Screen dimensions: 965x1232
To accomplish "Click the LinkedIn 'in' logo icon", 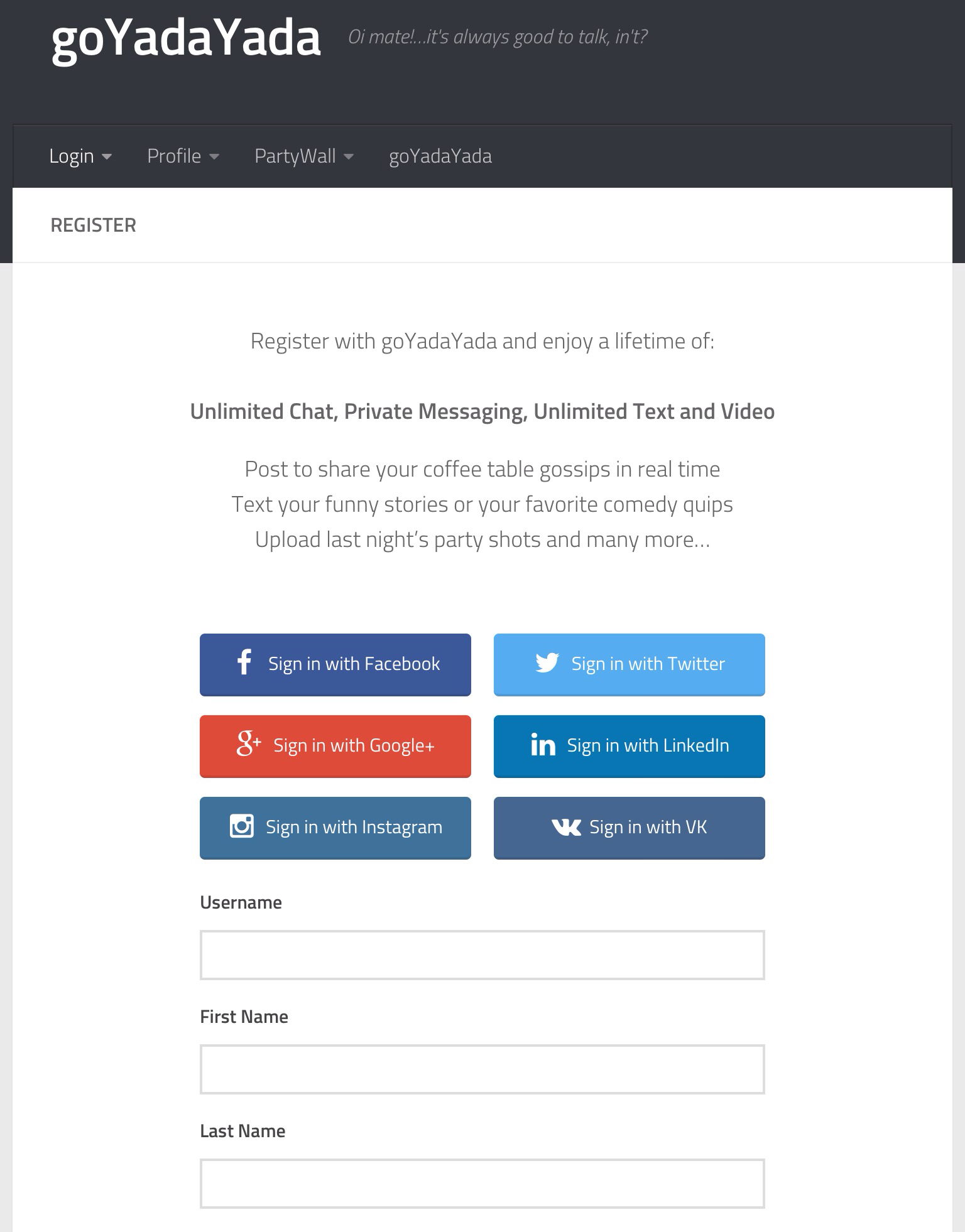I will [x=543, y=745].
